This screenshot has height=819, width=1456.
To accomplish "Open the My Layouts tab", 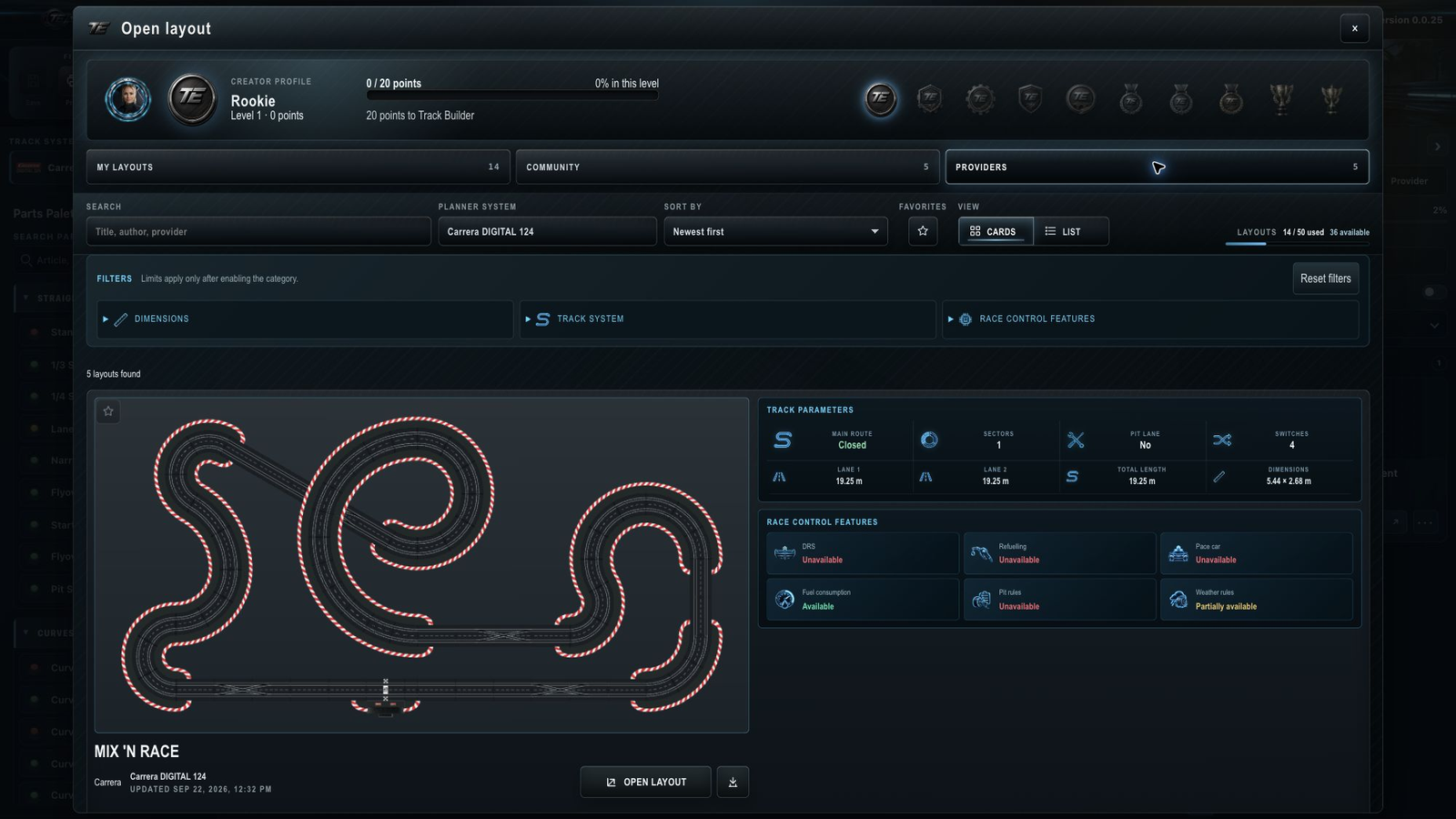I will pyautogui.click(x=298, y=167).
